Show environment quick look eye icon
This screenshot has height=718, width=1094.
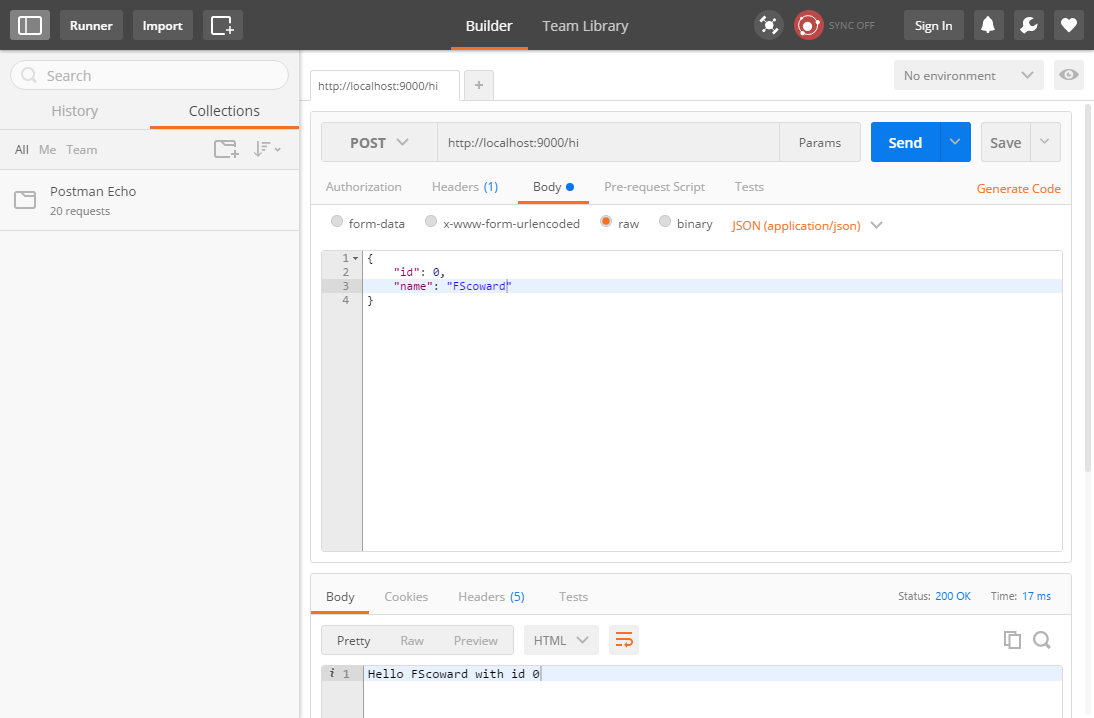[1069, 74]
